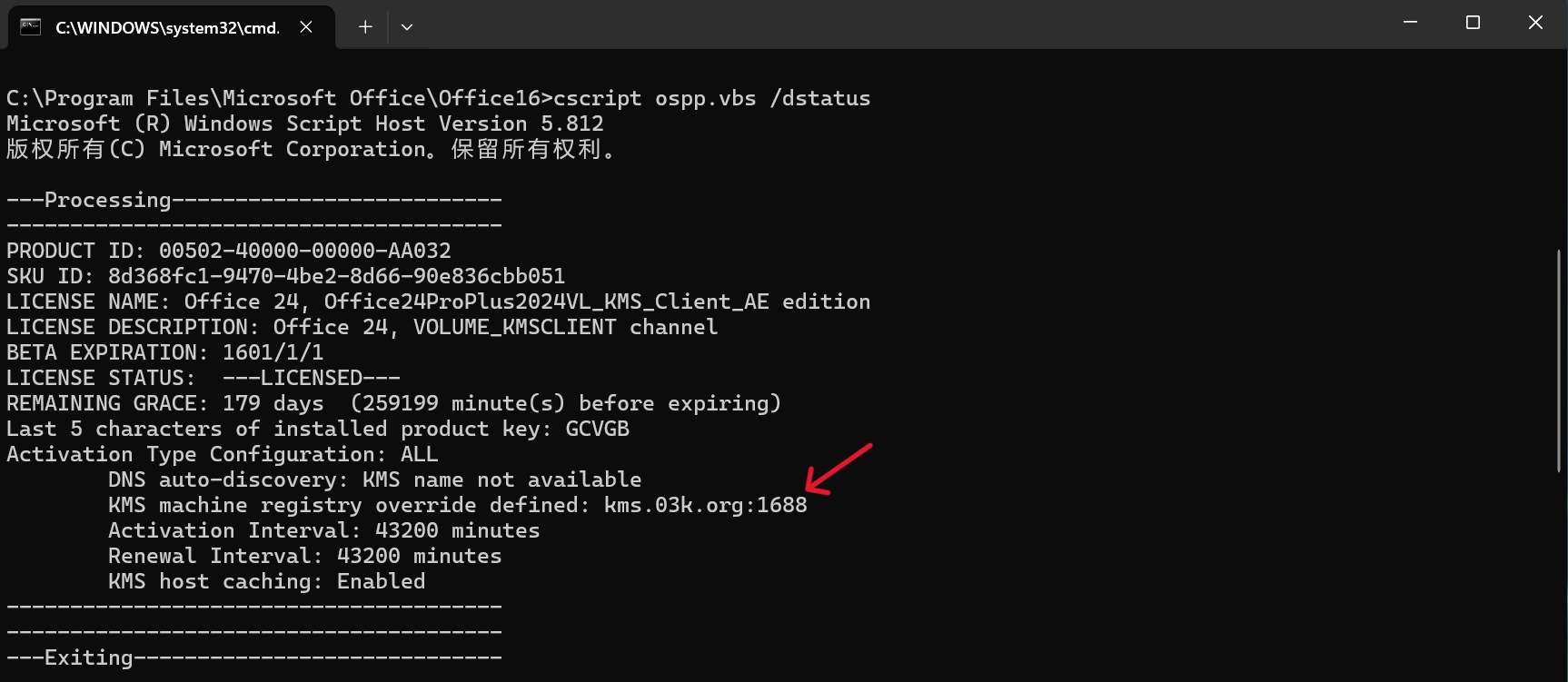Minimize the terminal window
Image resolution: width=1568 pixels, height=682 pixels.
1410,23
